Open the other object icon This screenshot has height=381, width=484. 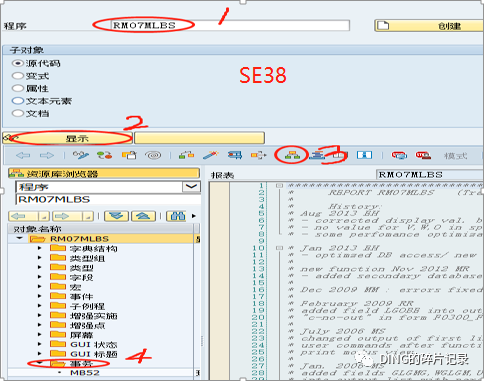coord(129,155)
